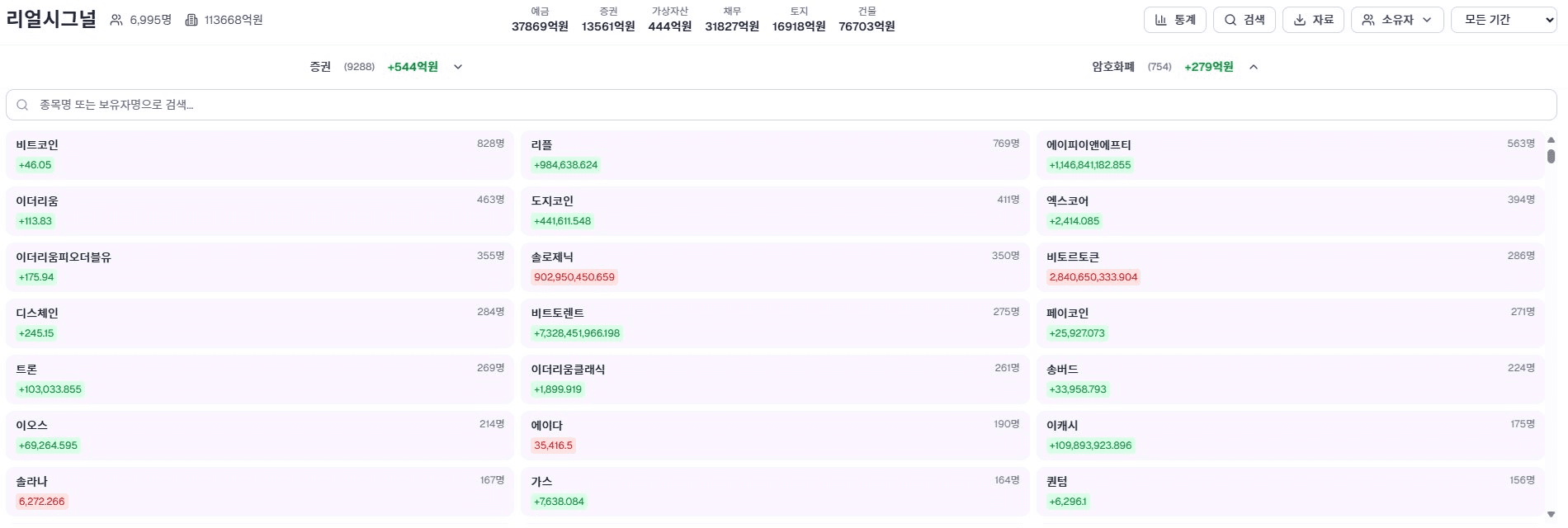
Task: Click the magnifier icon in the 검색 button
Action: click(x=1230, y=20)
